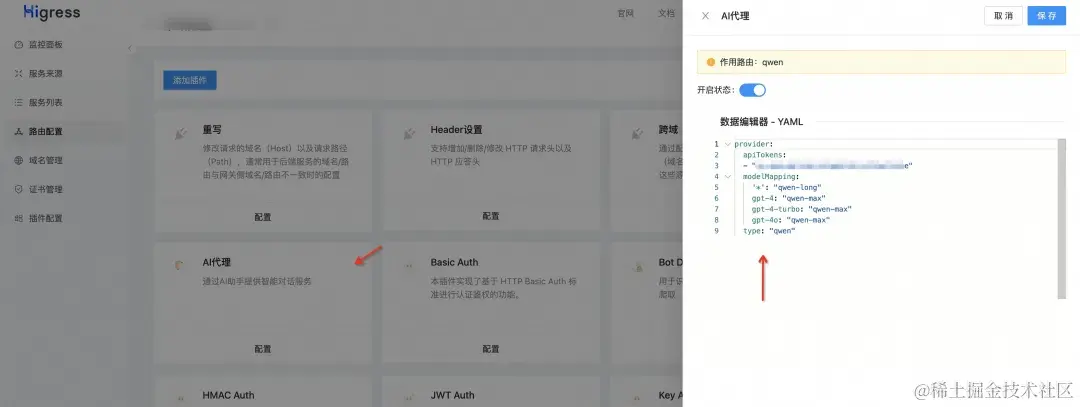This screenshot has height=407, width=1080.
Task: Open 证书管理 from the sidebar
Action: pyautogui.click(x=45, y=189)
